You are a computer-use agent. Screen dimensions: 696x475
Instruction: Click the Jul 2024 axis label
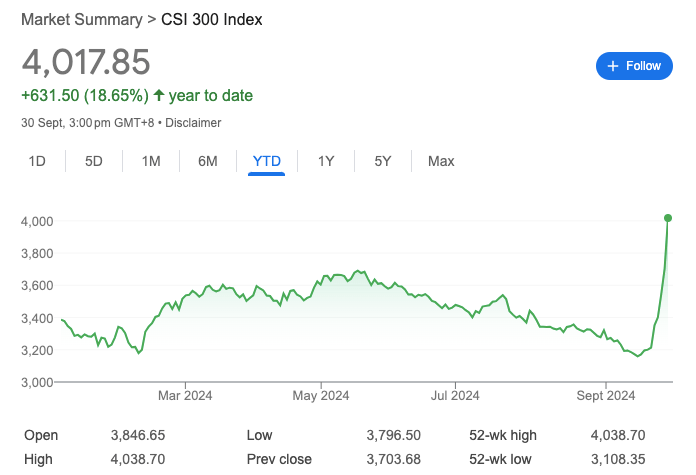[x=455, y=396]
